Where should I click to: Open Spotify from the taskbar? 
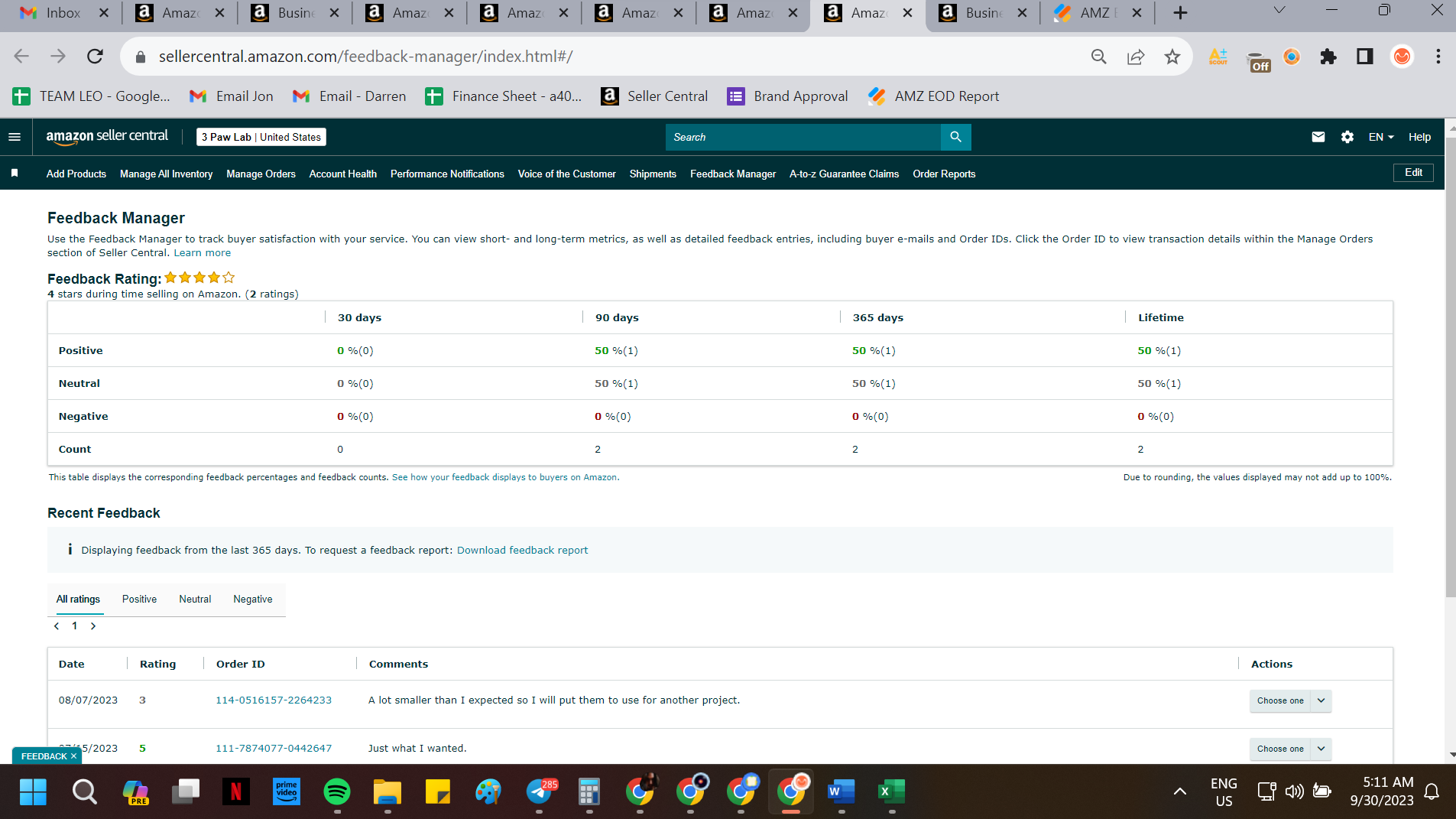tap(337, 791)
